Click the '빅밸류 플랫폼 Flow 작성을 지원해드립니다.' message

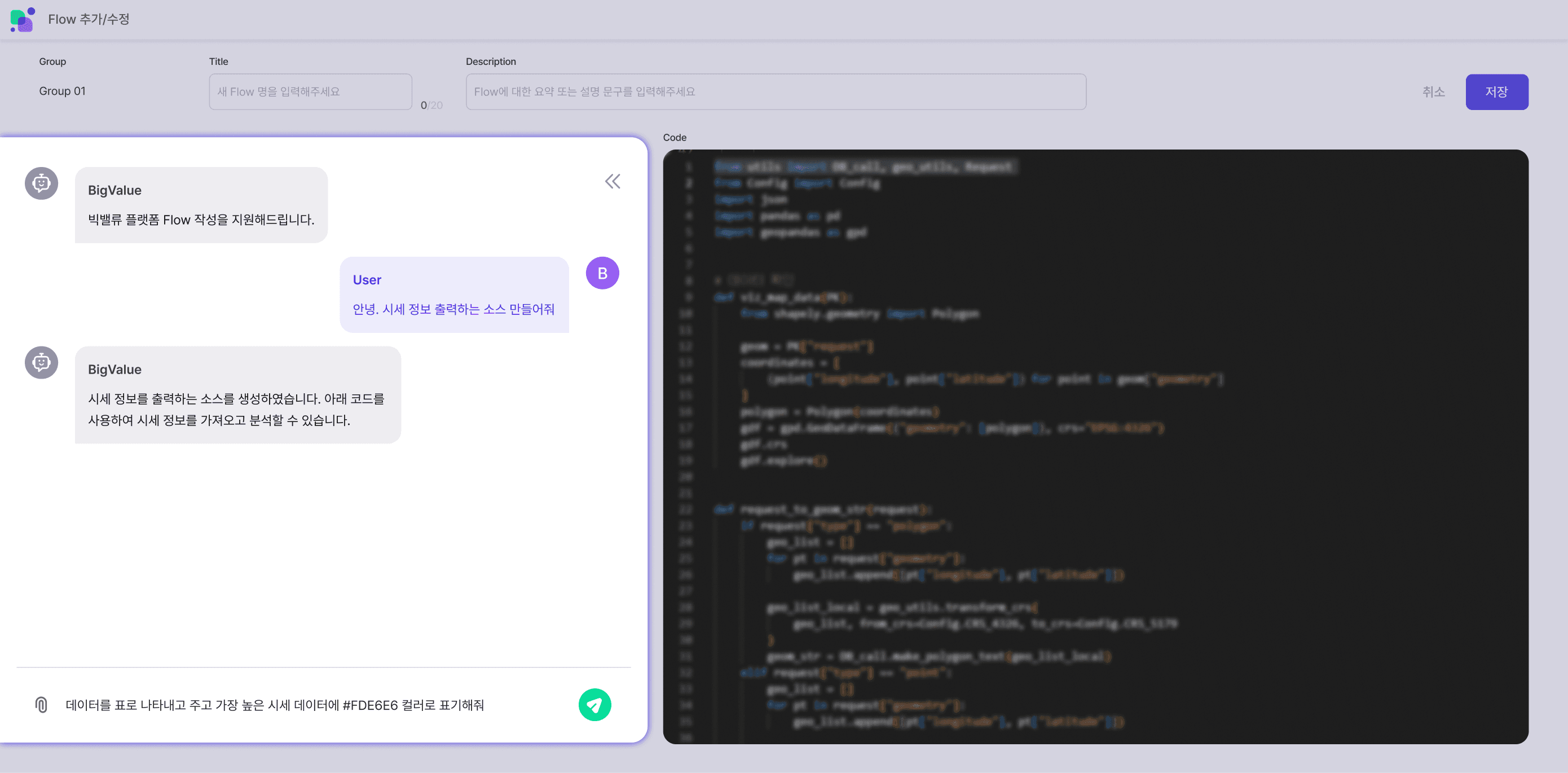point(201,219)
